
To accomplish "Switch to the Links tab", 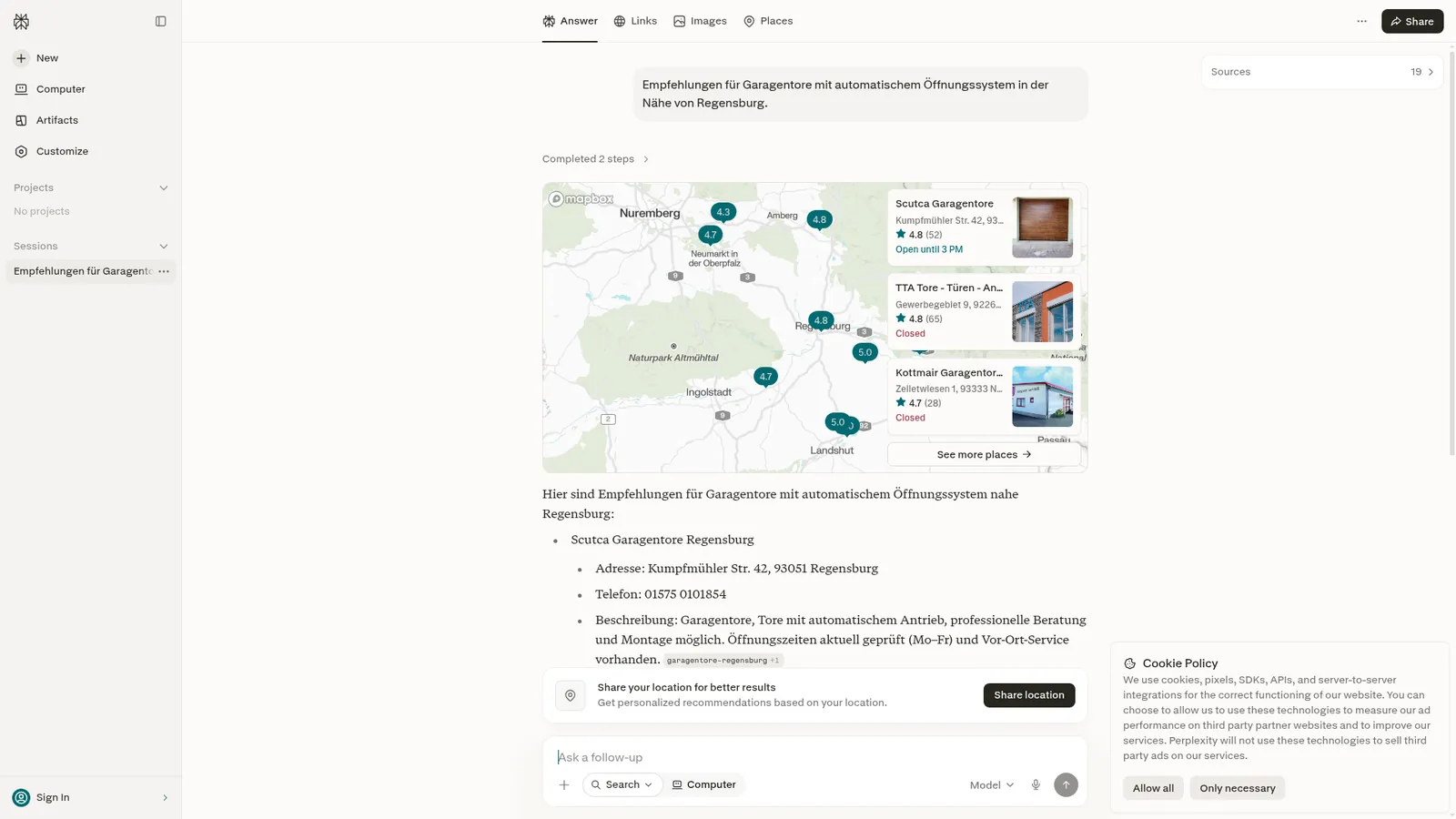I will pos(635,21).
